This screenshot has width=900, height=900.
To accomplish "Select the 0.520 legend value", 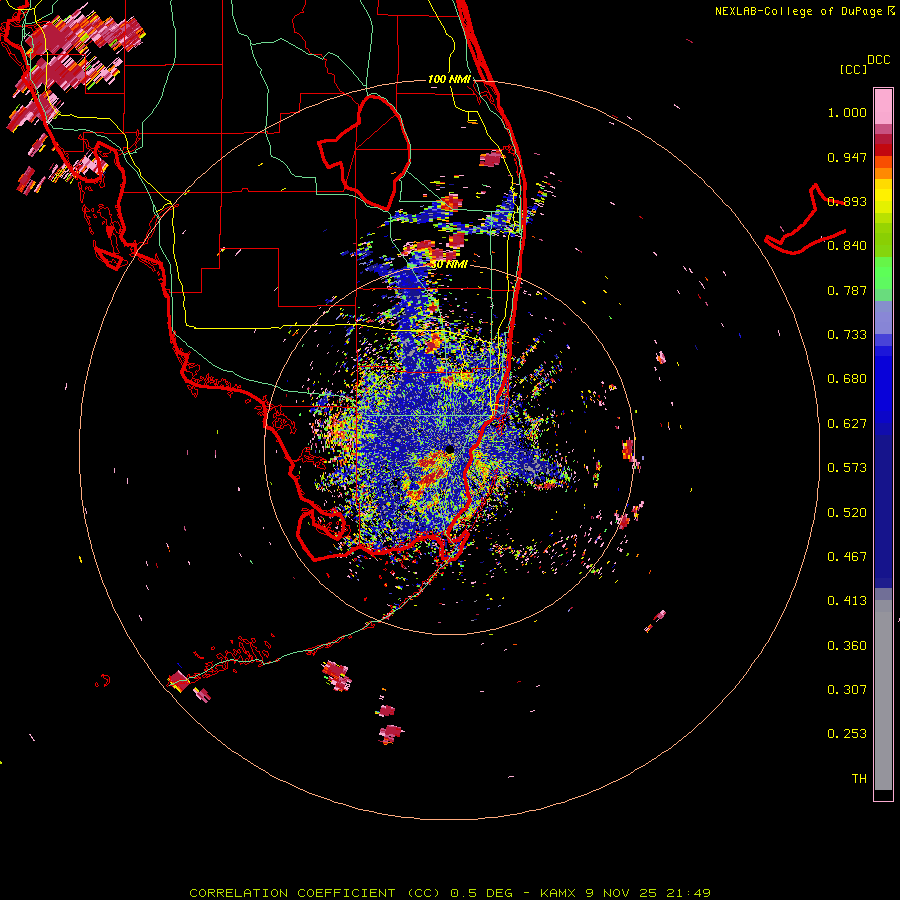I will click(847, 513).
